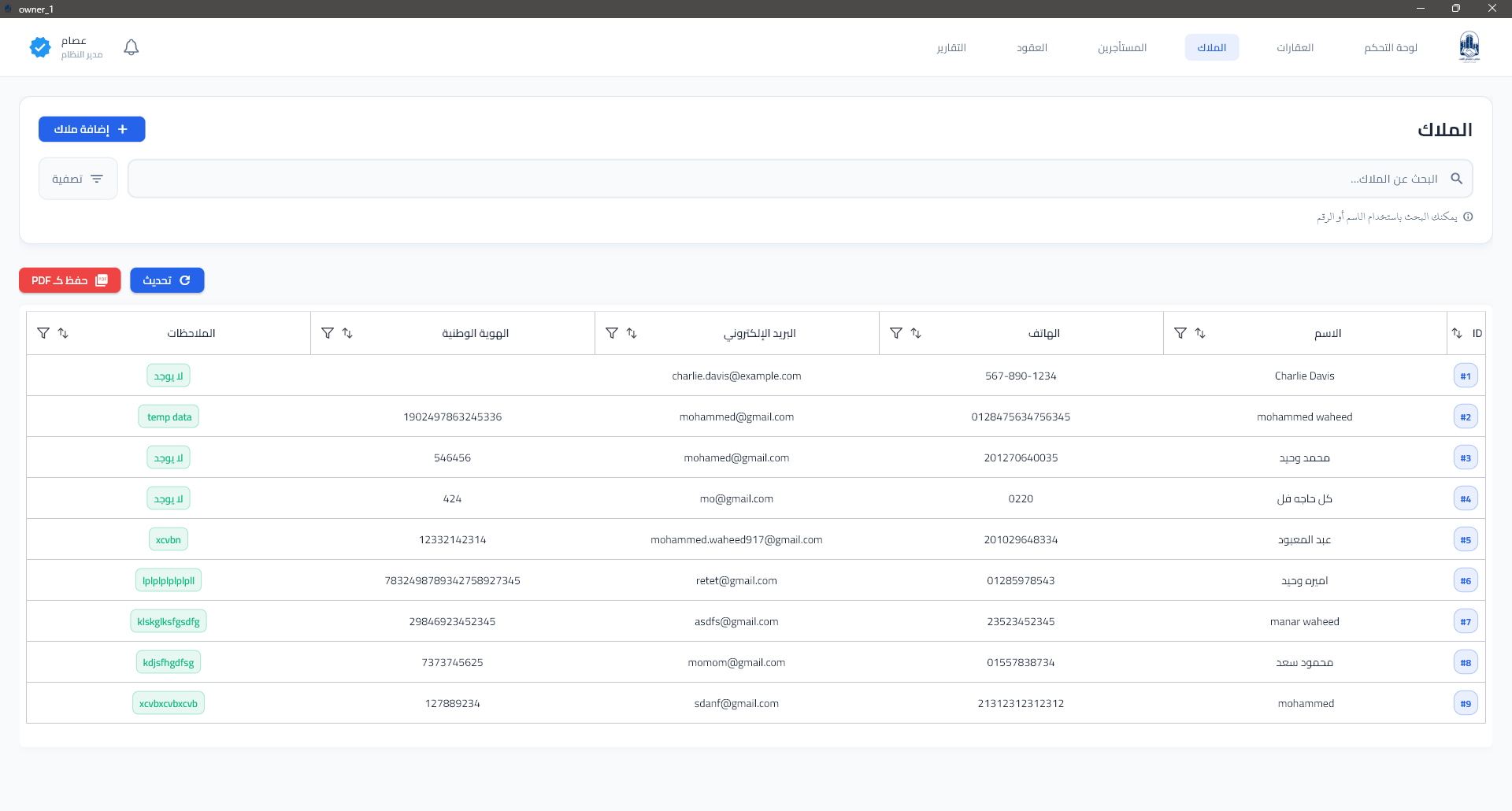Viewport: 1512px width, 811px height.
Task: Click charlie.davis@example.com email cell
Action: coord(736,376)
